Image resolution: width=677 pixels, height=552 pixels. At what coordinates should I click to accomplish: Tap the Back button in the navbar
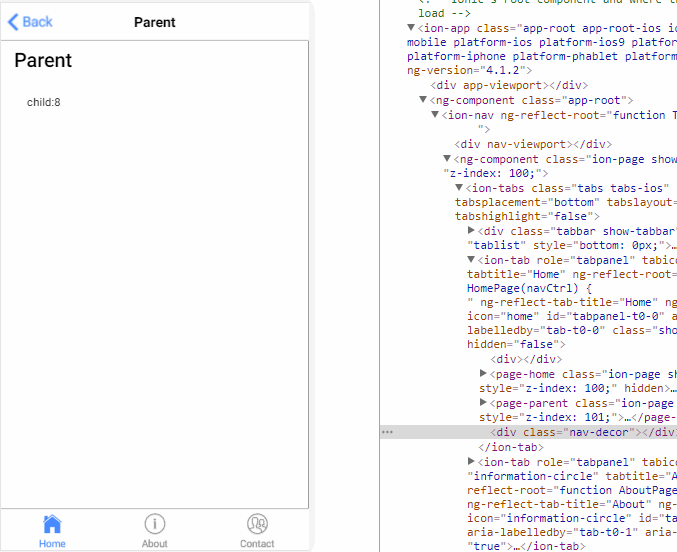point(31,21)
